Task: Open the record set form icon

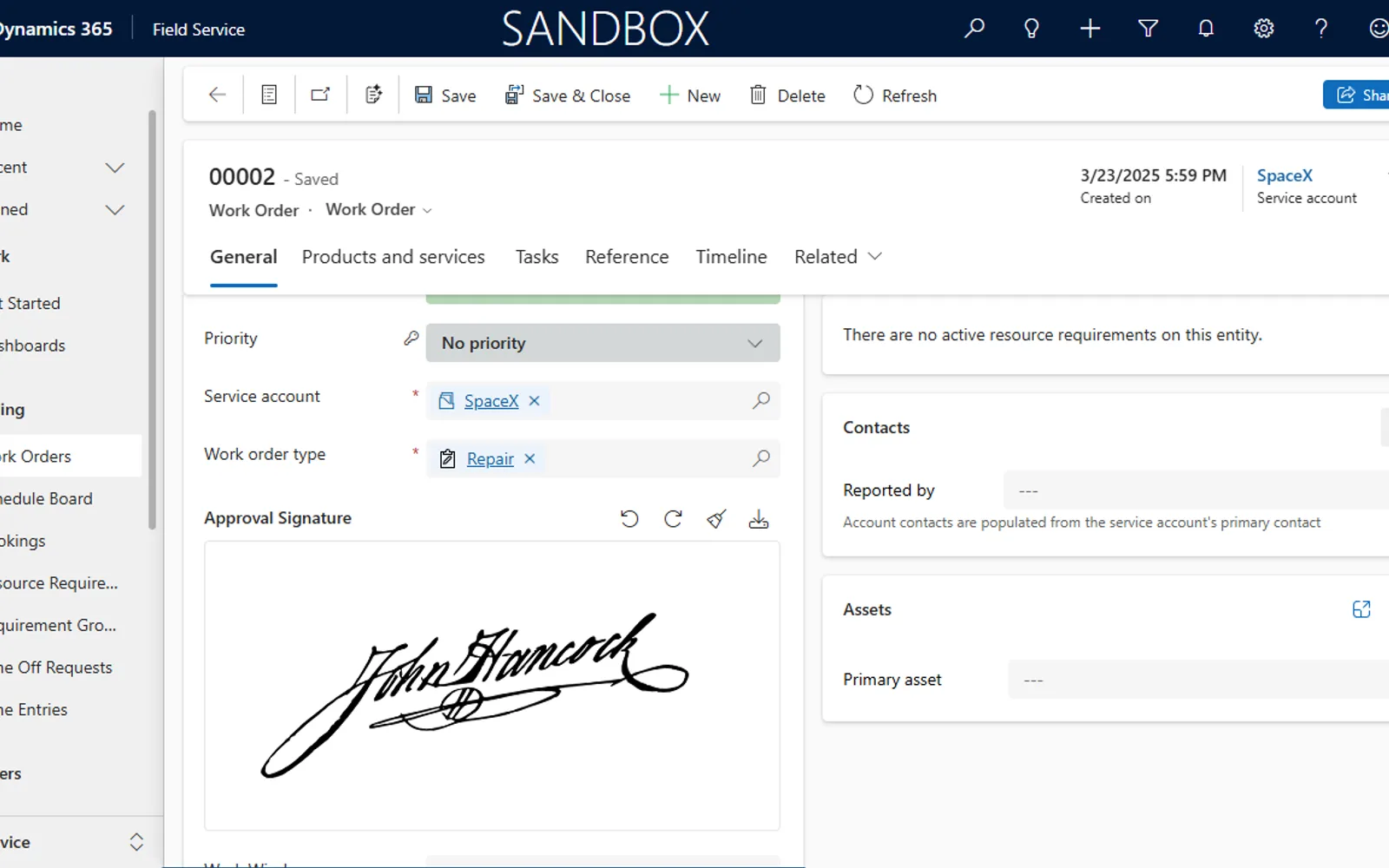Action: tap(269, 95)
